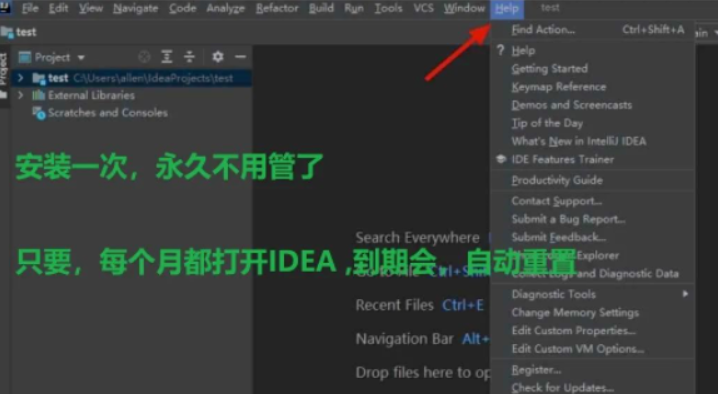Click the Scratches and Consoles icon
718x394 pixels.
[39, 113]
